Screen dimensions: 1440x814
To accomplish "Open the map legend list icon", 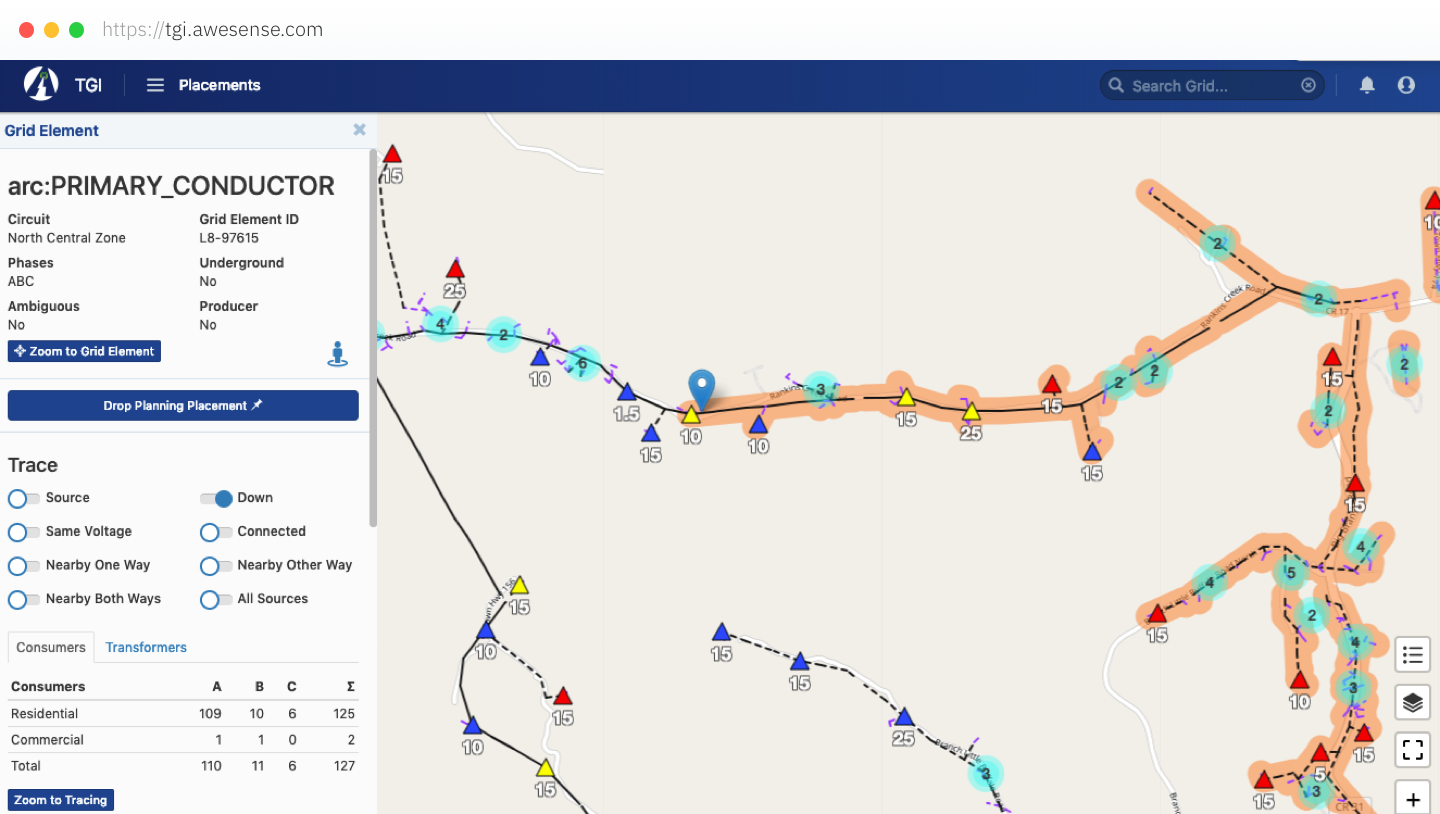I will 1412,654.
